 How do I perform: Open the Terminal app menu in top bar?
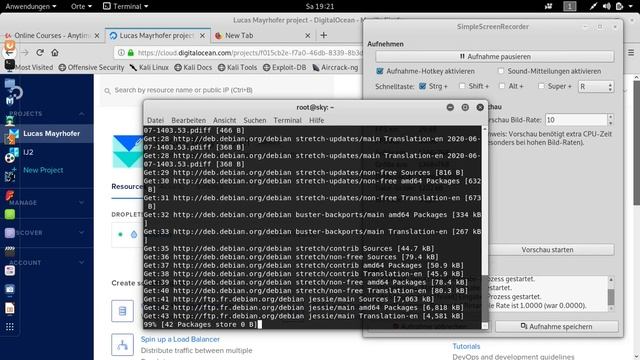(126, 6)
